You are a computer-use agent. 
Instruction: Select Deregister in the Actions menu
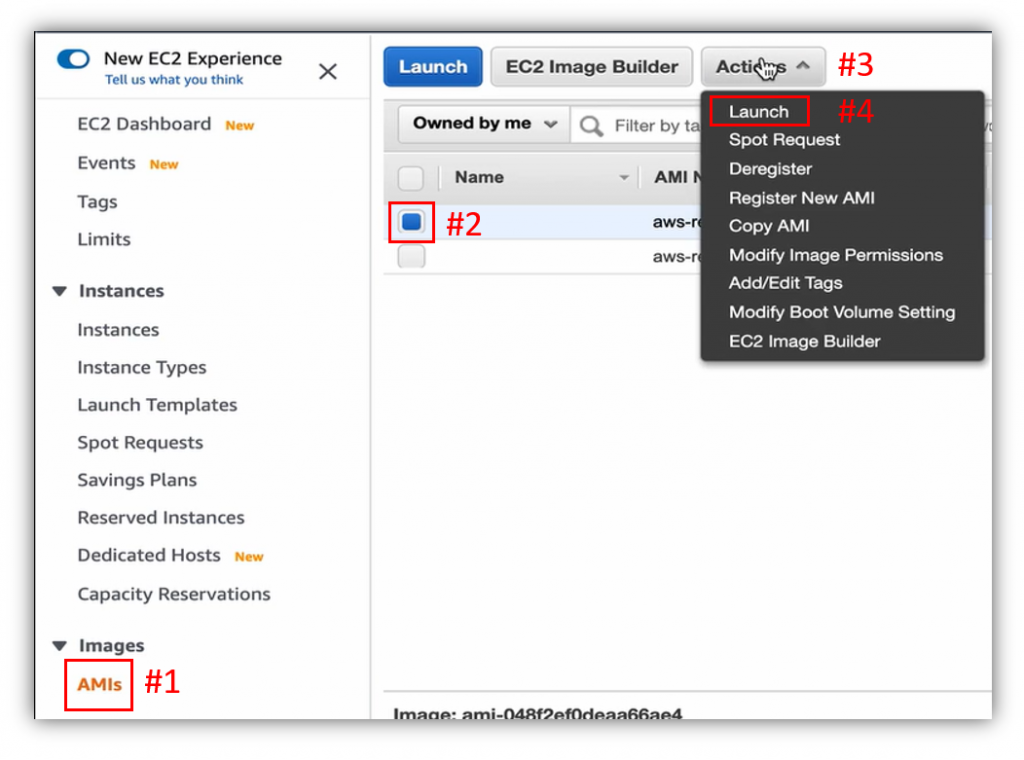[x=771, y=169]
